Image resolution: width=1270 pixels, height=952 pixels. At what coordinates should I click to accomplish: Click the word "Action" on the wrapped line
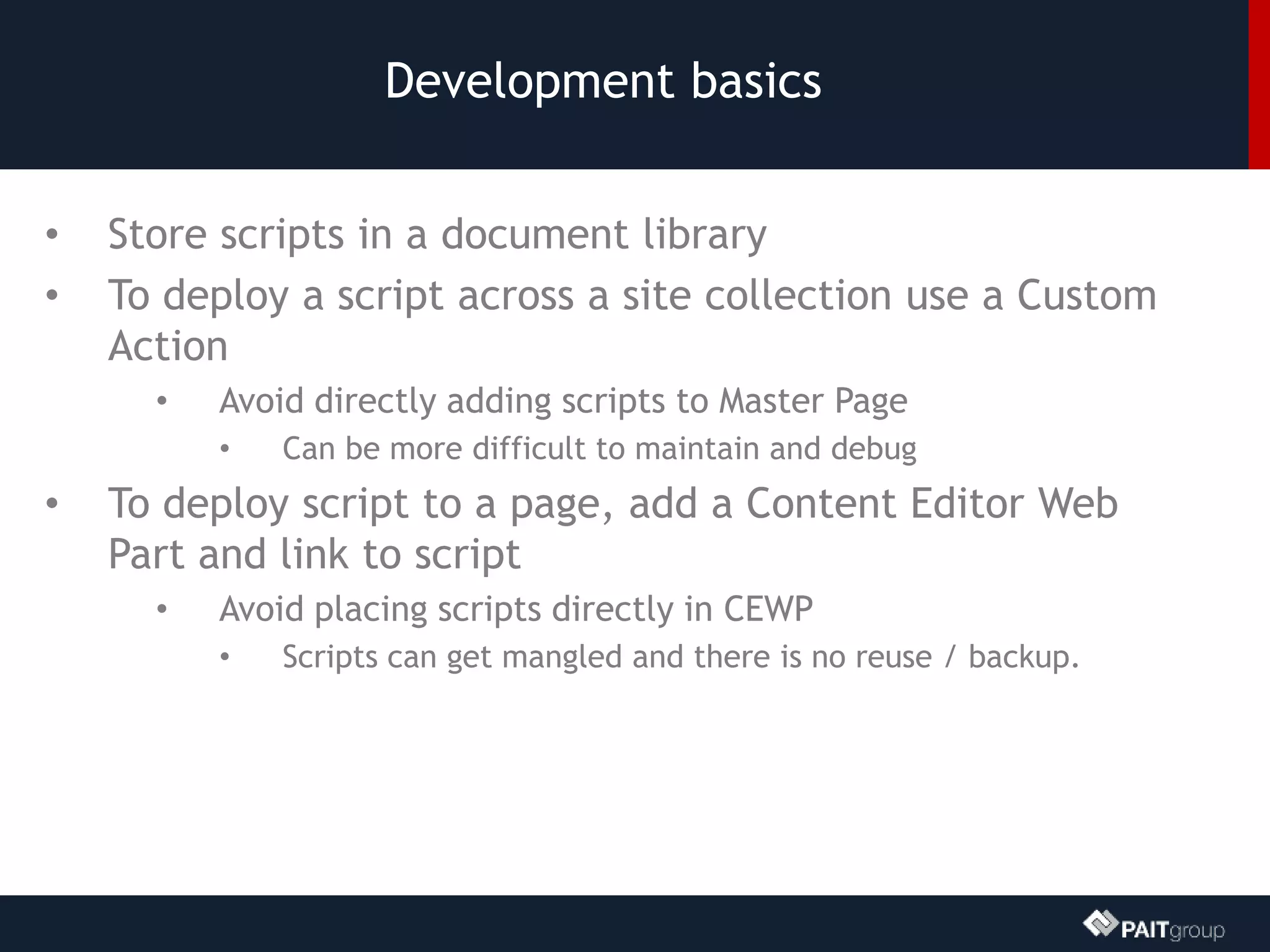pos(168,346)
